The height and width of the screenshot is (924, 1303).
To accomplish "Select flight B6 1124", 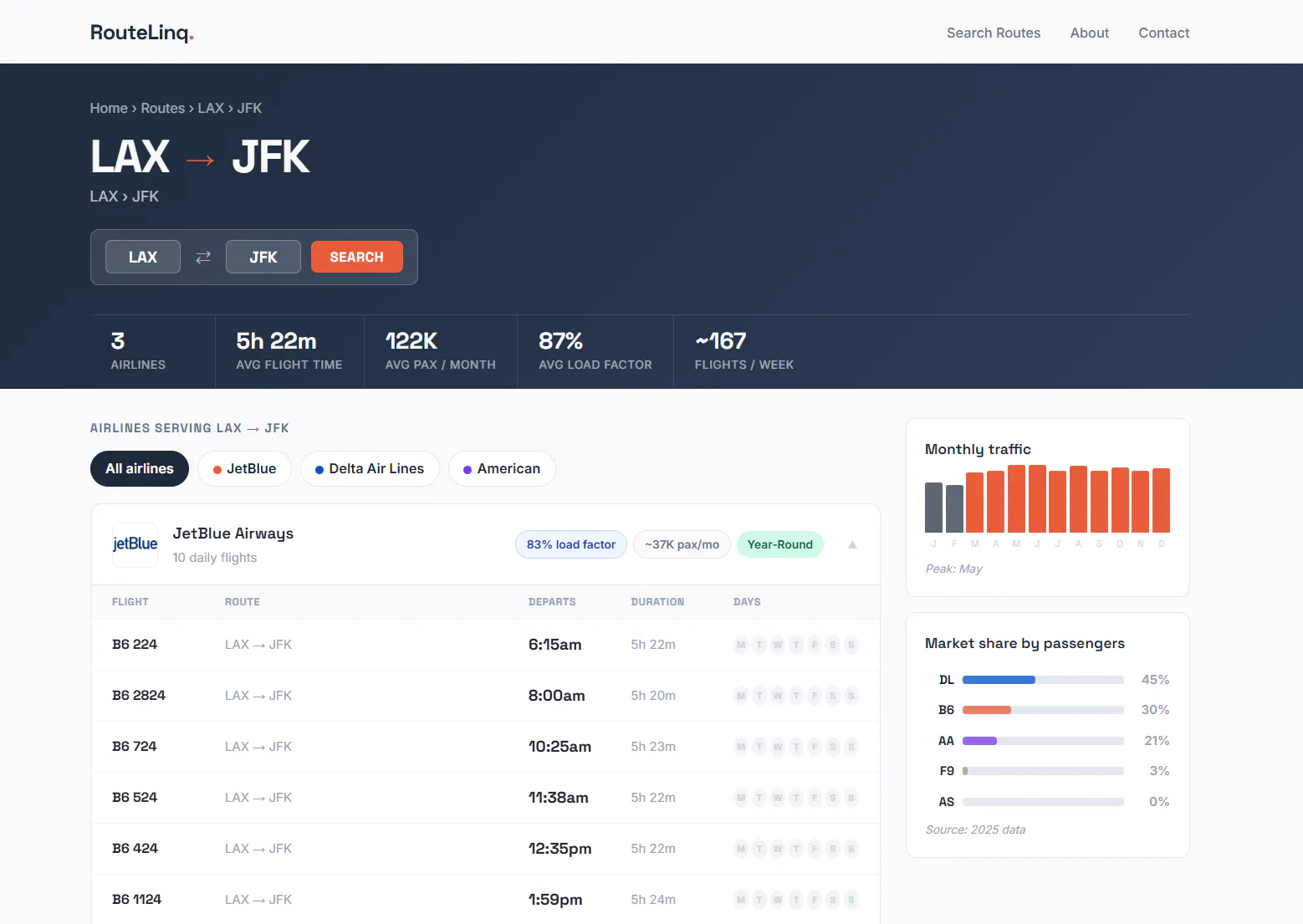I will point(485,900).
